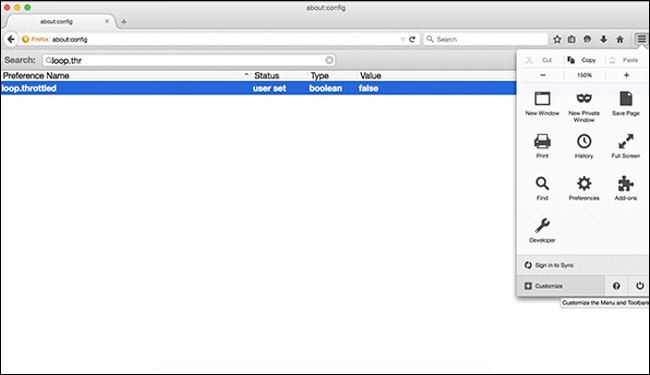The width and height of the screenshot is (650, 375).
Task: Go to the Home page icon
Action: 620,39
